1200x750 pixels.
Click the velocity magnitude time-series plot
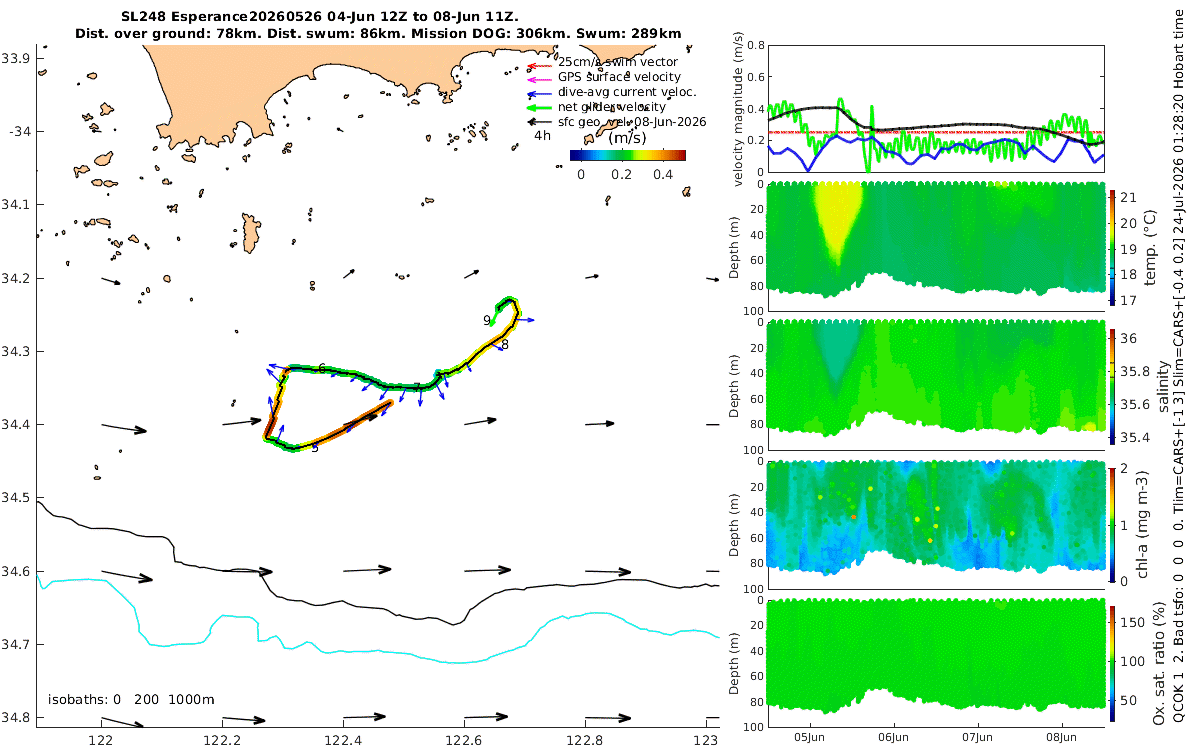(936, 108)
